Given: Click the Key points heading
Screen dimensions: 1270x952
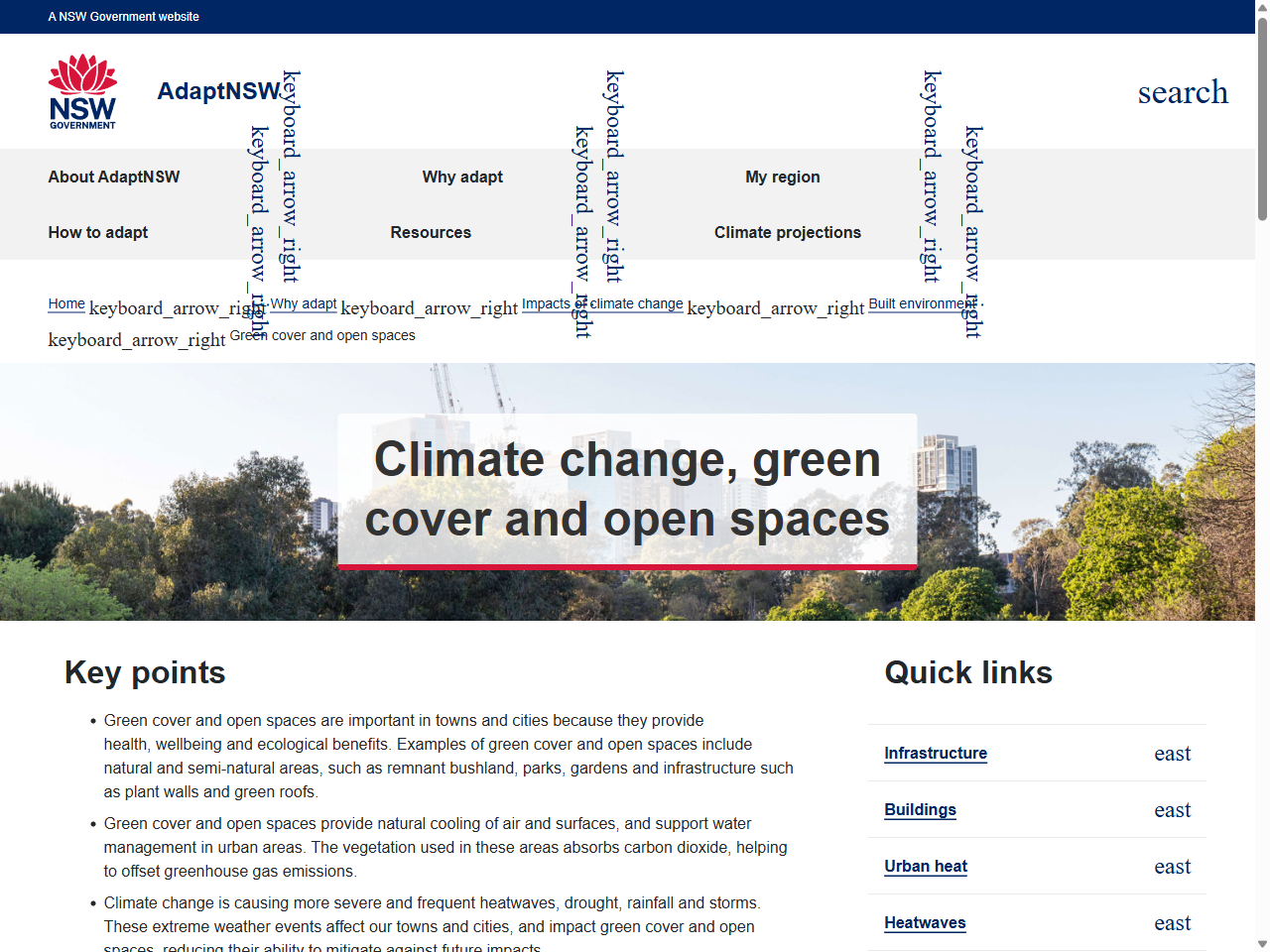Looking at the screenshot, I should (x=145, y=672).
